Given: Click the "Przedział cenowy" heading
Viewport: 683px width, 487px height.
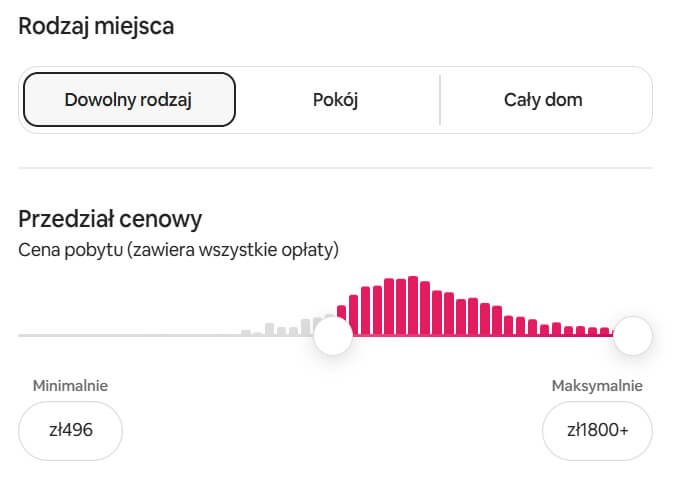Looking at the screenshot, I should click(110, 218).
